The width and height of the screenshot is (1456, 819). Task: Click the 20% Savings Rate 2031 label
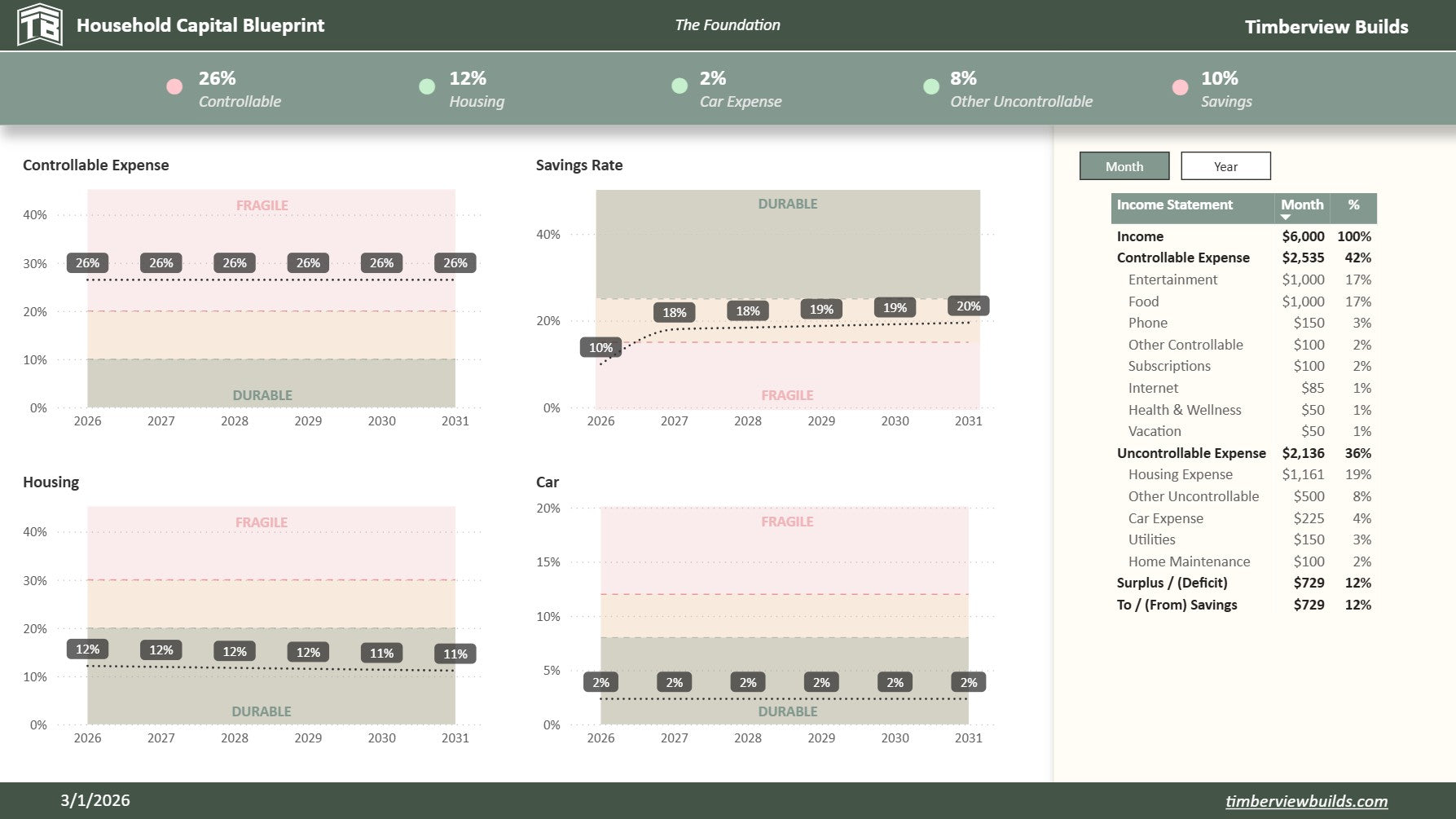point(968,306)
